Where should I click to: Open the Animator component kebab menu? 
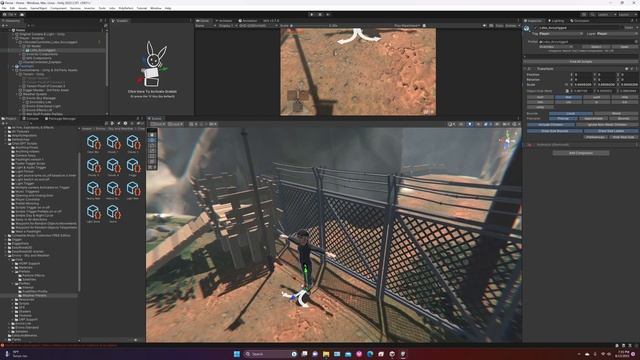coord(636,144)
